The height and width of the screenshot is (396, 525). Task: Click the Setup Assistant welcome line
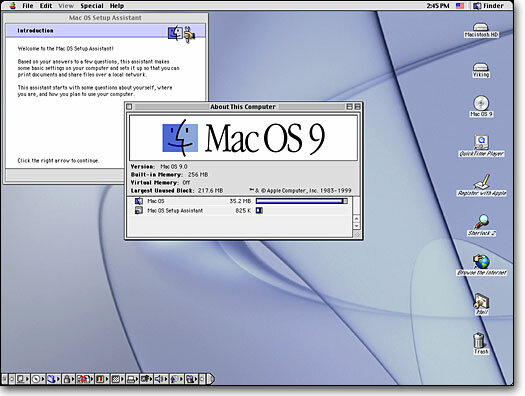(66, 49)
